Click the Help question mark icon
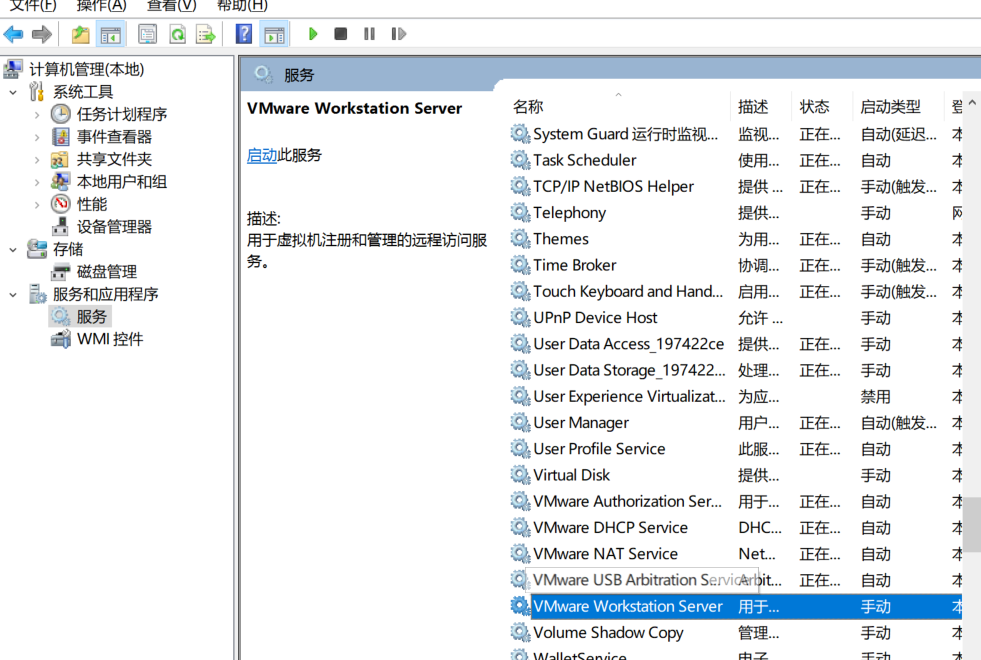 pos(243,33)
